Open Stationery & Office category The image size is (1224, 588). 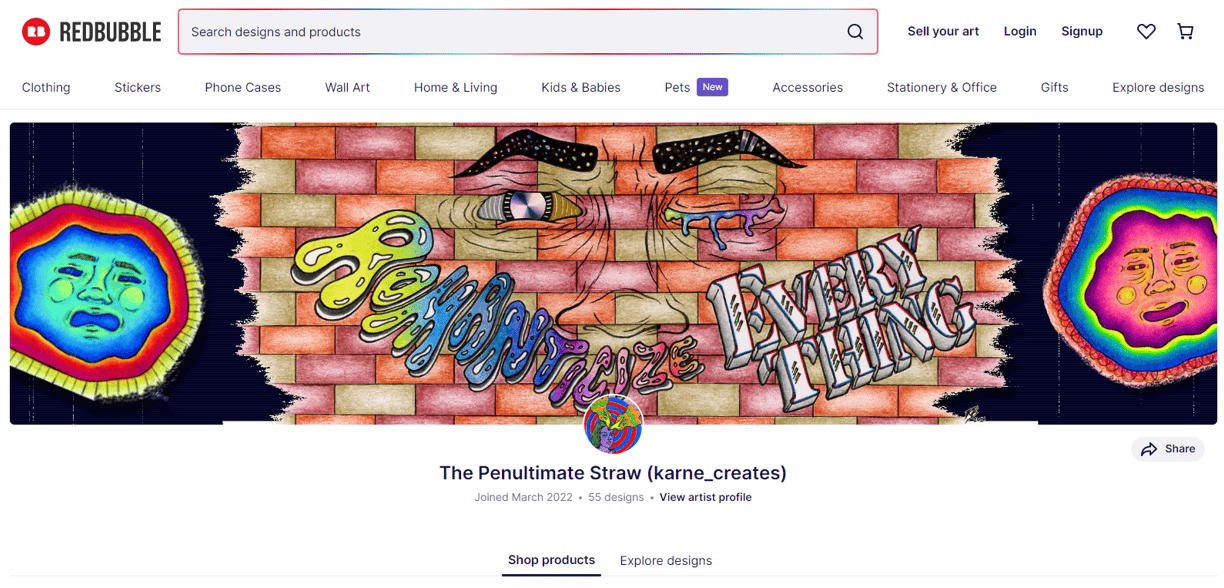click(942, 88)
